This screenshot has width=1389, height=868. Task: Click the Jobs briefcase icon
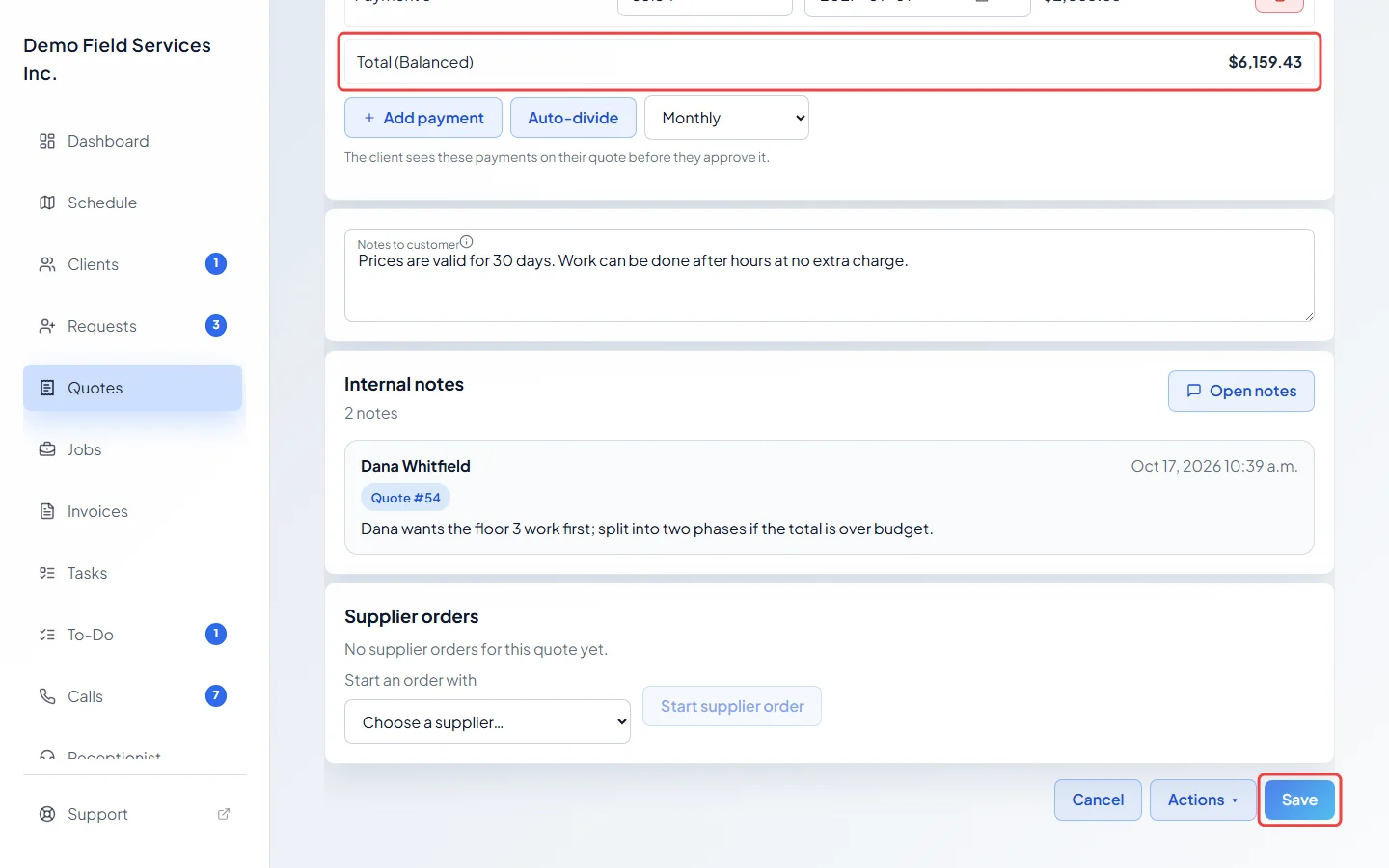pyautogui.click(x=47, y=449)
